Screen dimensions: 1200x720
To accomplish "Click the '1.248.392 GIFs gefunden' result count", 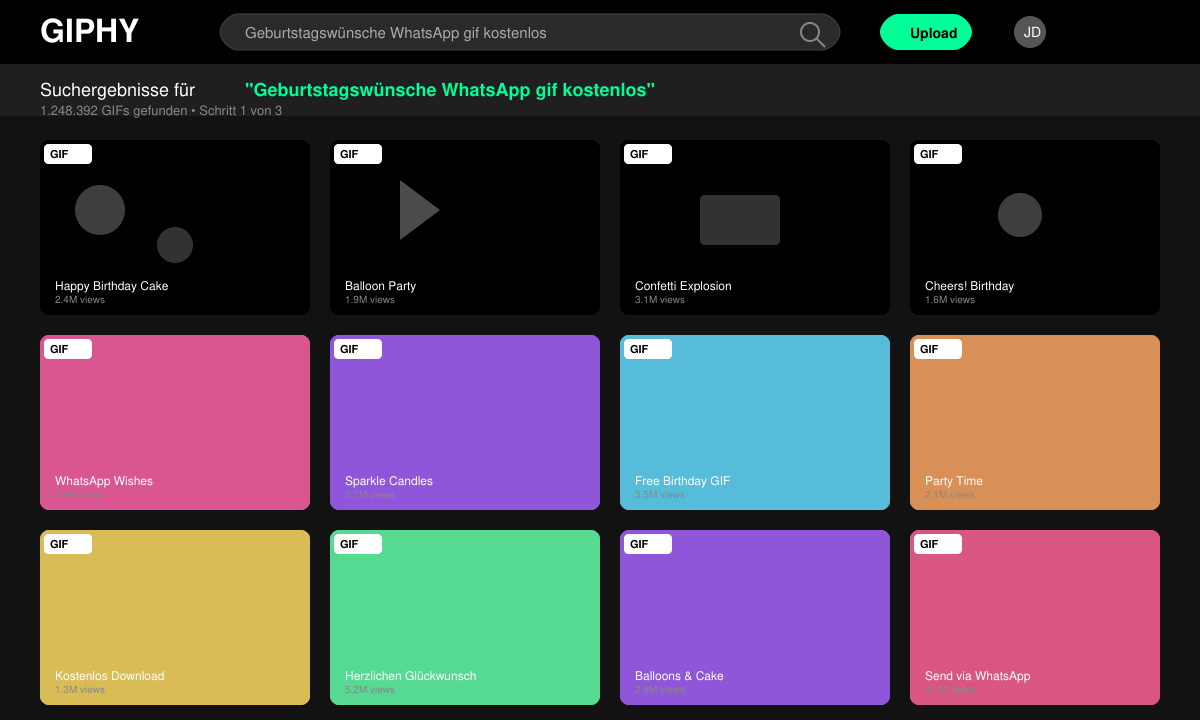I will [113, 111].
